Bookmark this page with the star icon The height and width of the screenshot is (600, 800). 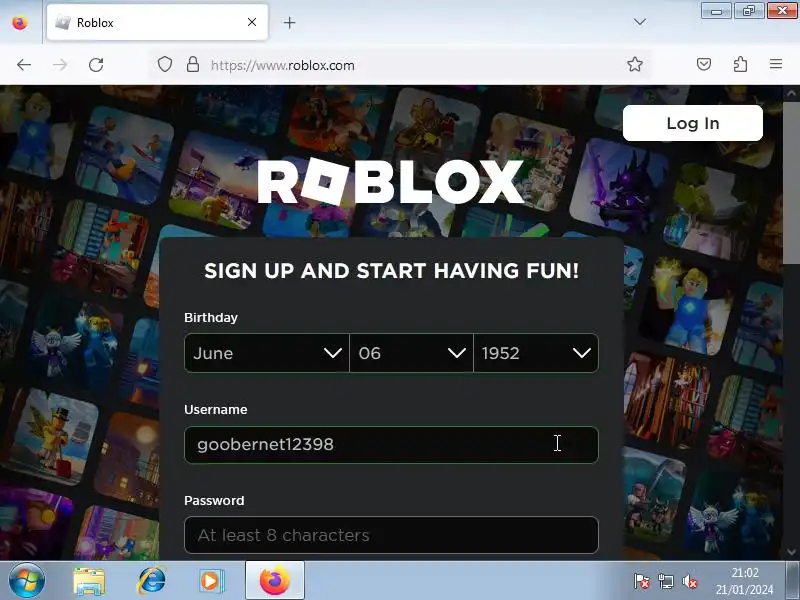coord(635,64)
